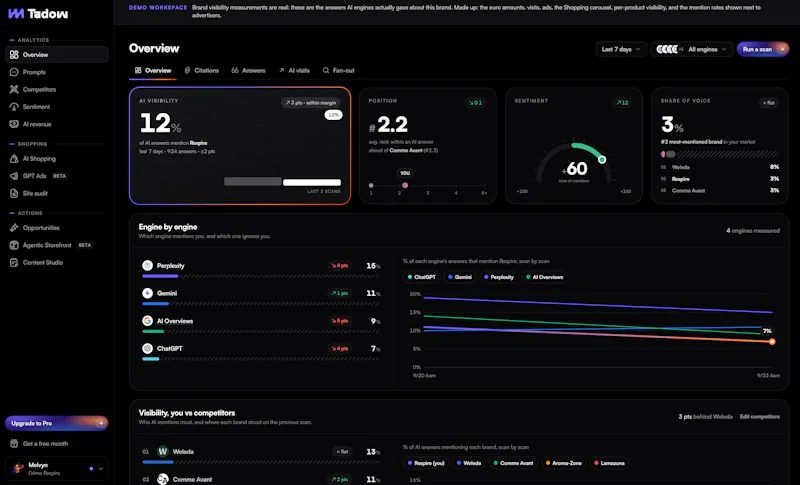Switch to the Answers tab
This screenshot has height=485, width=800.
click(x=248, y=70)
